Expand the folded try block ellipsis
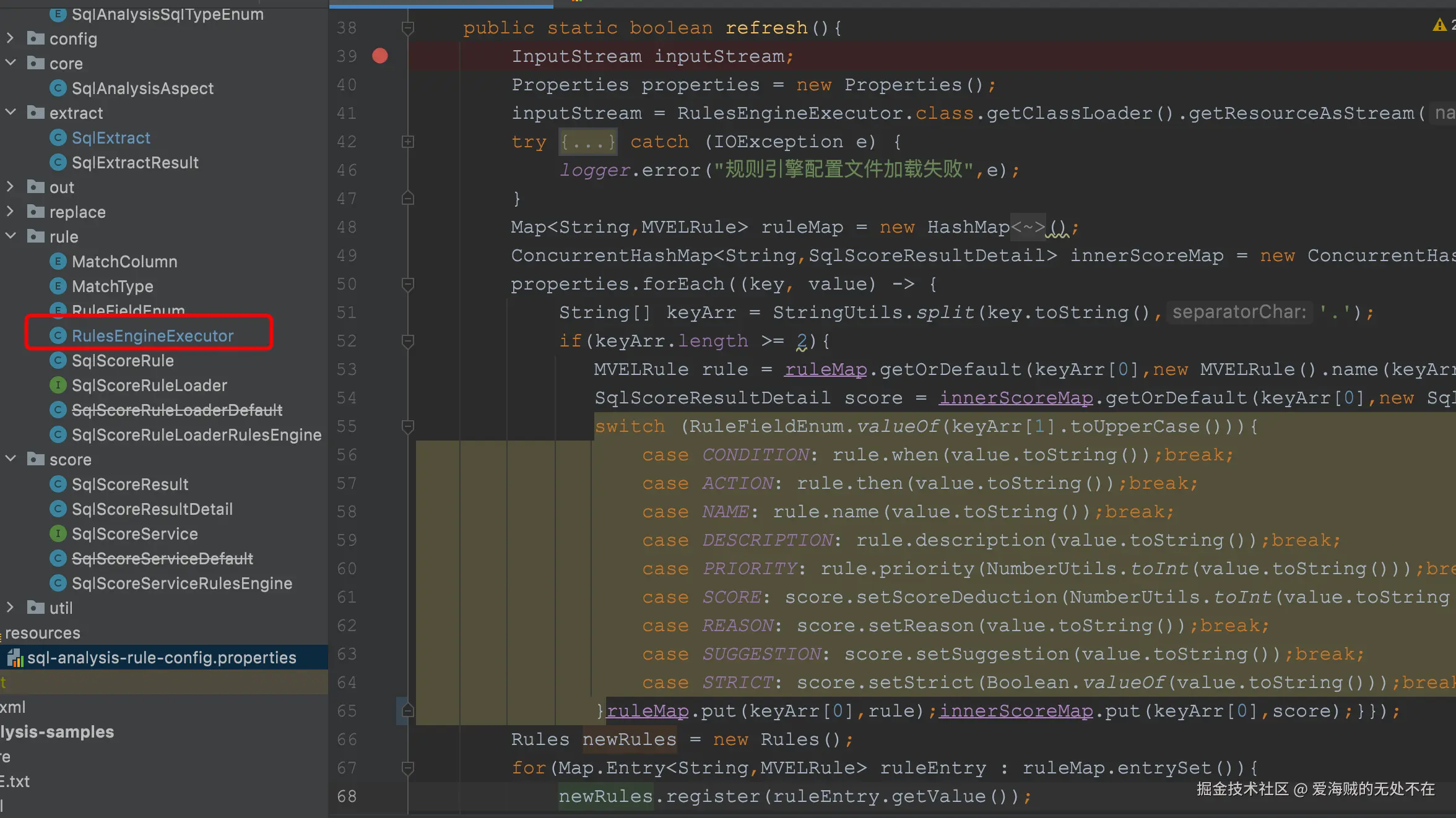This screenshot has width=1456, height=818. pyautogui.click(x=587, y=142)
